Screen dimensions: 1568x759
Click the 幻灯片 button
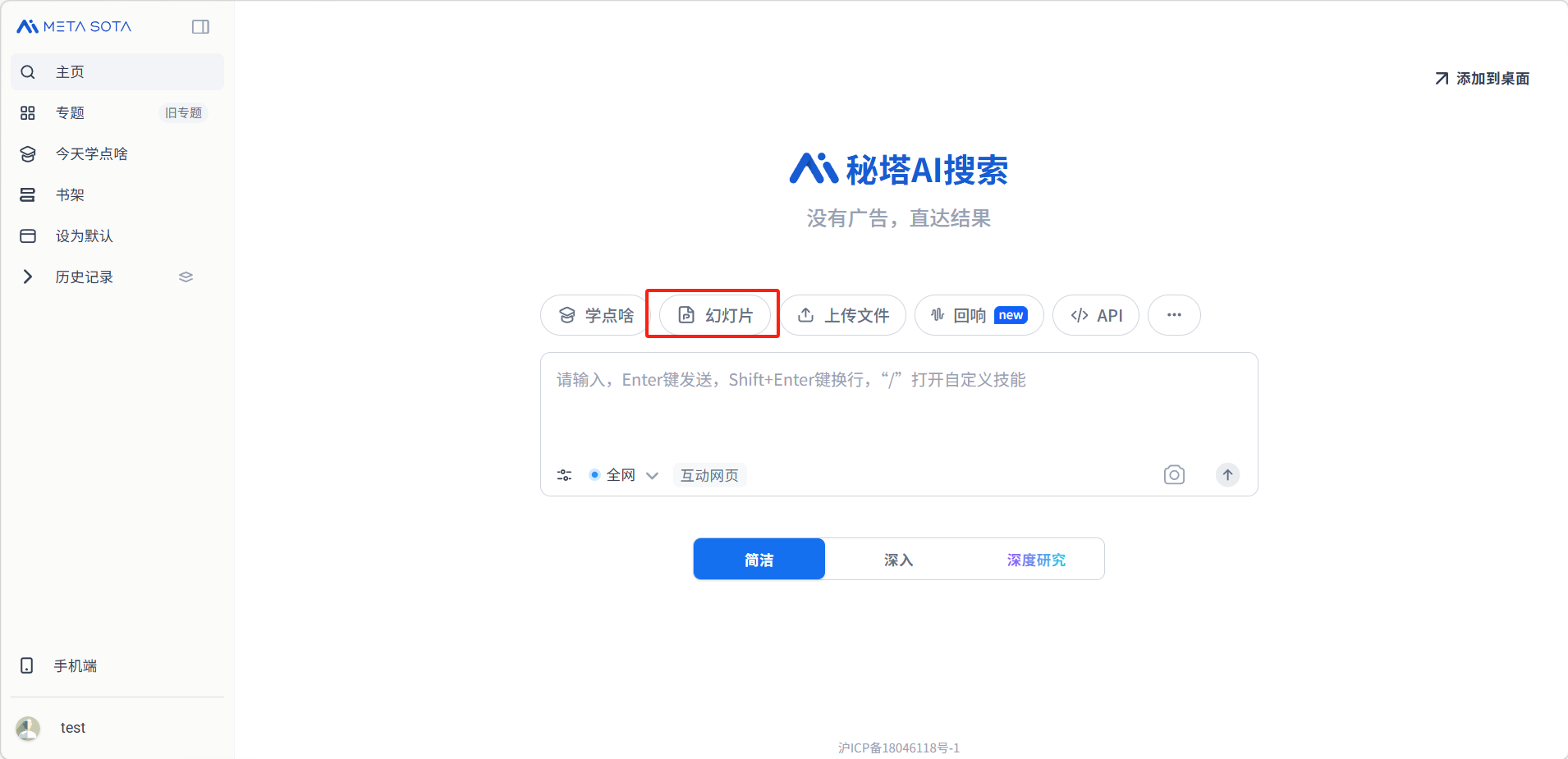point(714,315)
